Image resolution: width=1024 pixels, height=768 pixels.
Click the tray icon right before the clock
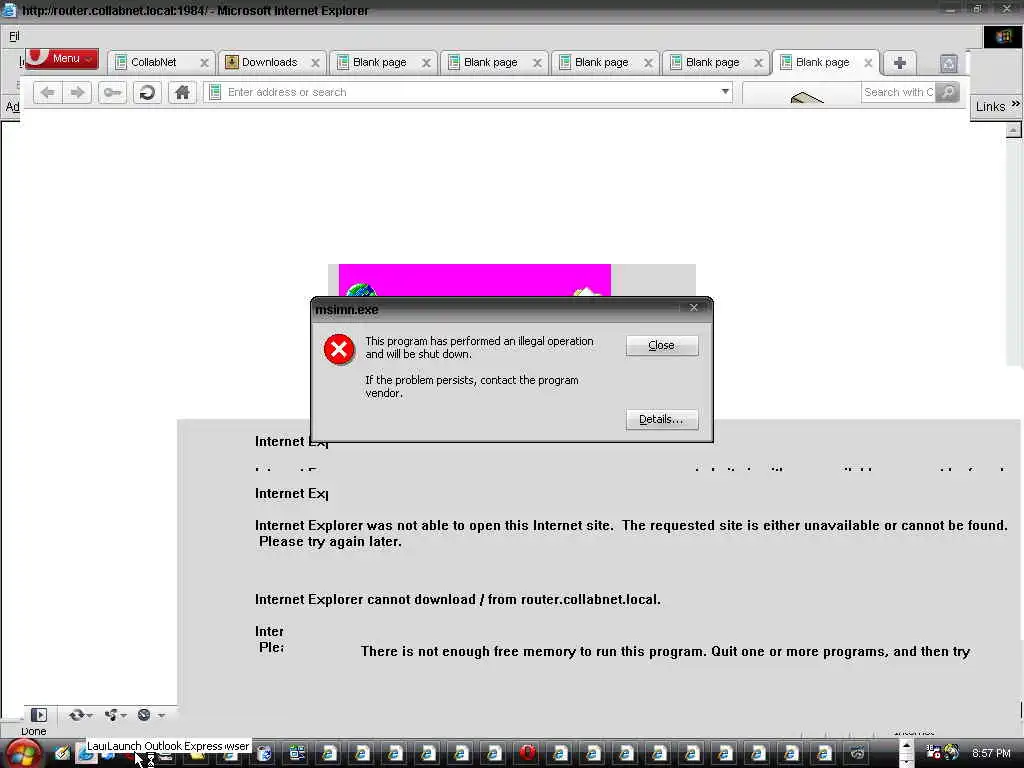[x=952, y=753]
